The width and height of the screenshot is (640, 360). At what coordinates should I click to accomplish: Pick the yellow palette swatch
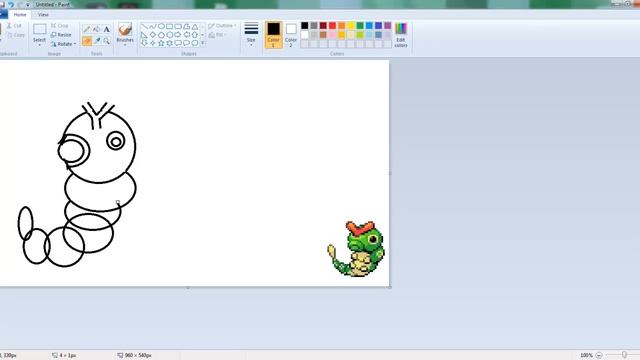(x=351, y=25)
